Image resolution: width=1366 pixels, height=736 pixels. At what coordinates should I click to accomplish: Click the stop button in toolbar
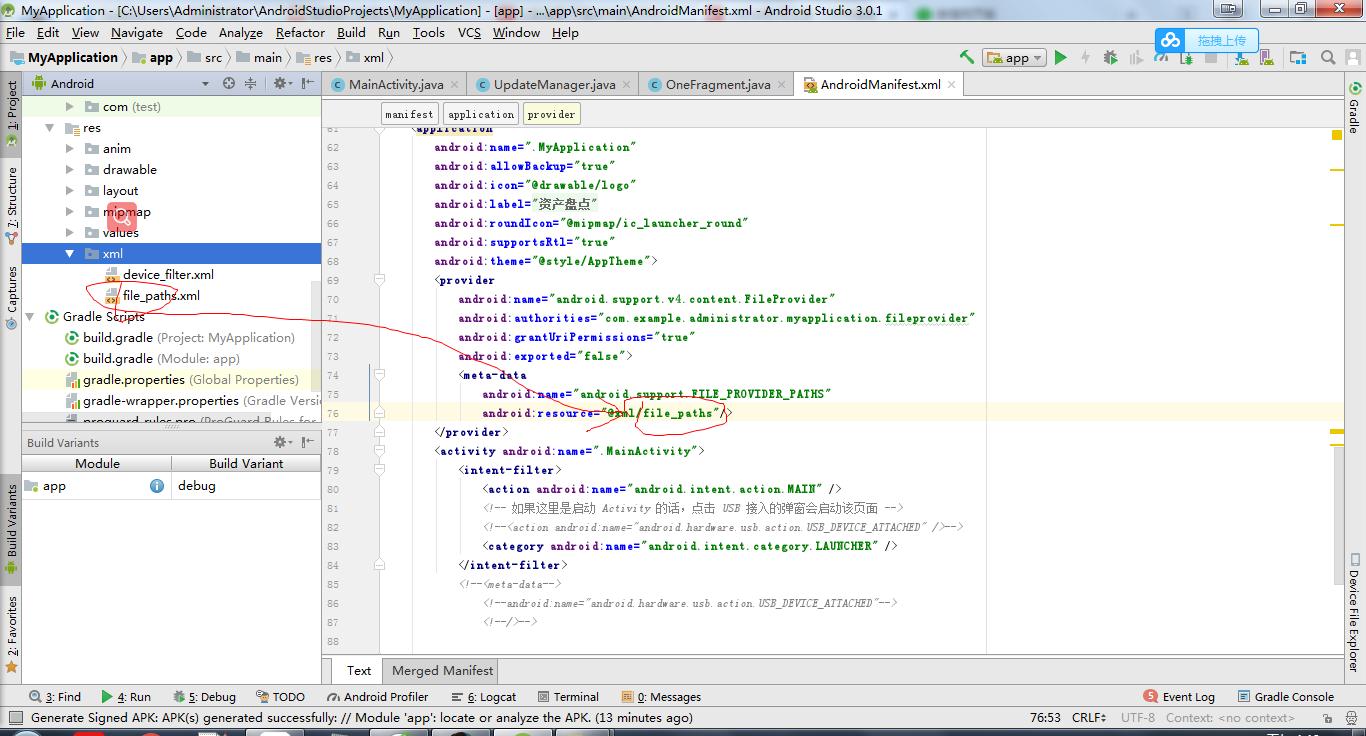pyautogui.click(x=1211, y=58)
